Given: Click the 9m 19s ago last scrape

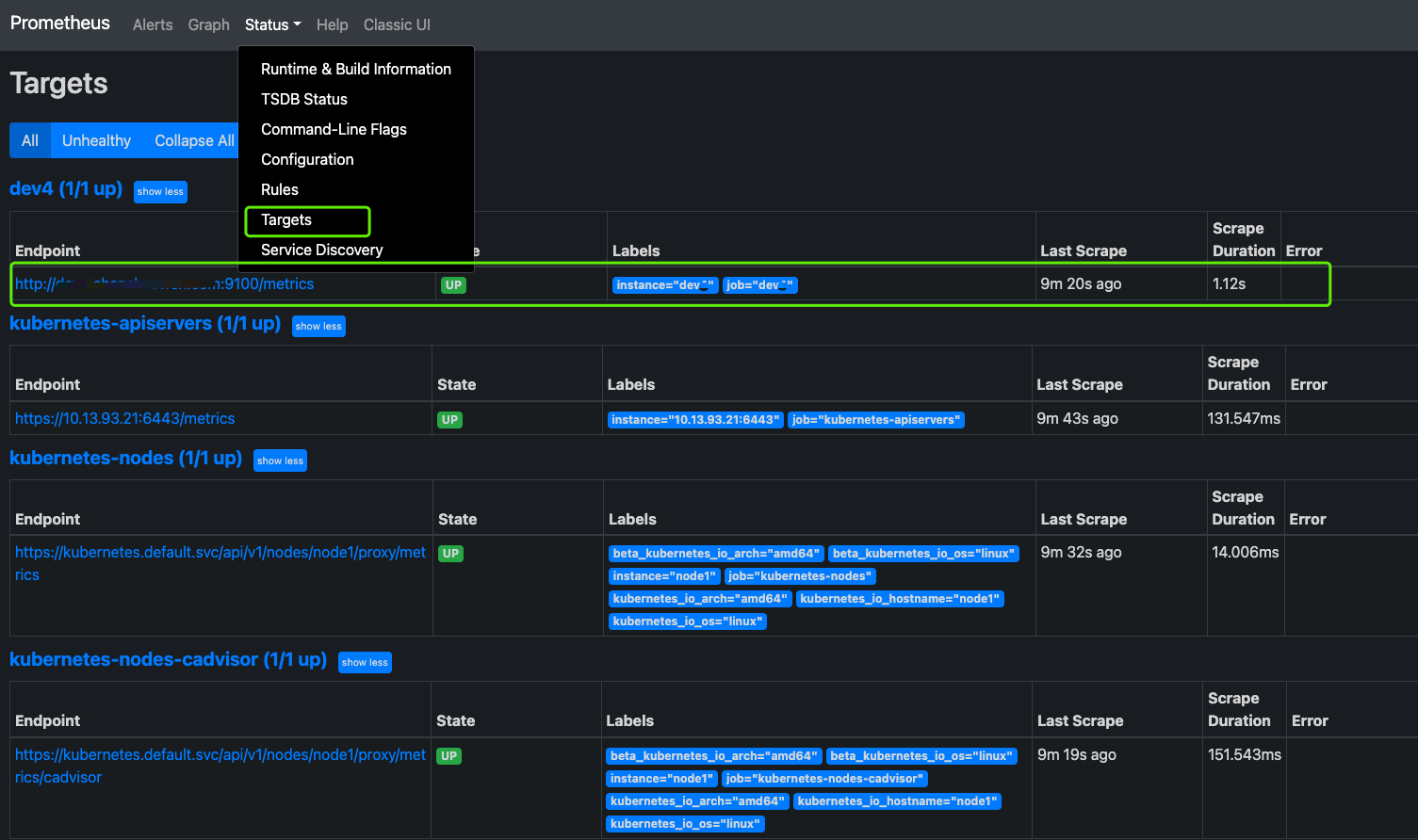Looking at the screenshot, I should click(1077, 754).
